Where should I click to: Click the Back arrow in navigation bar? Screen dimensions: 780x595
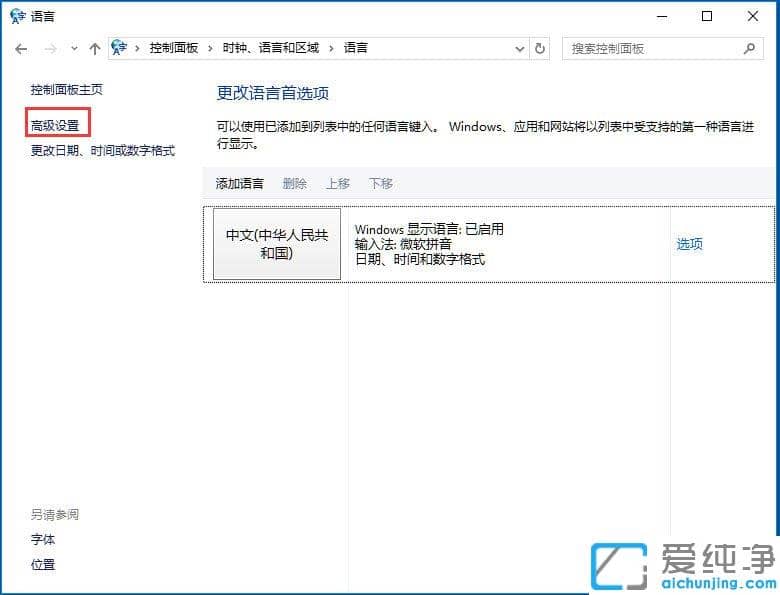click(21, 48)
